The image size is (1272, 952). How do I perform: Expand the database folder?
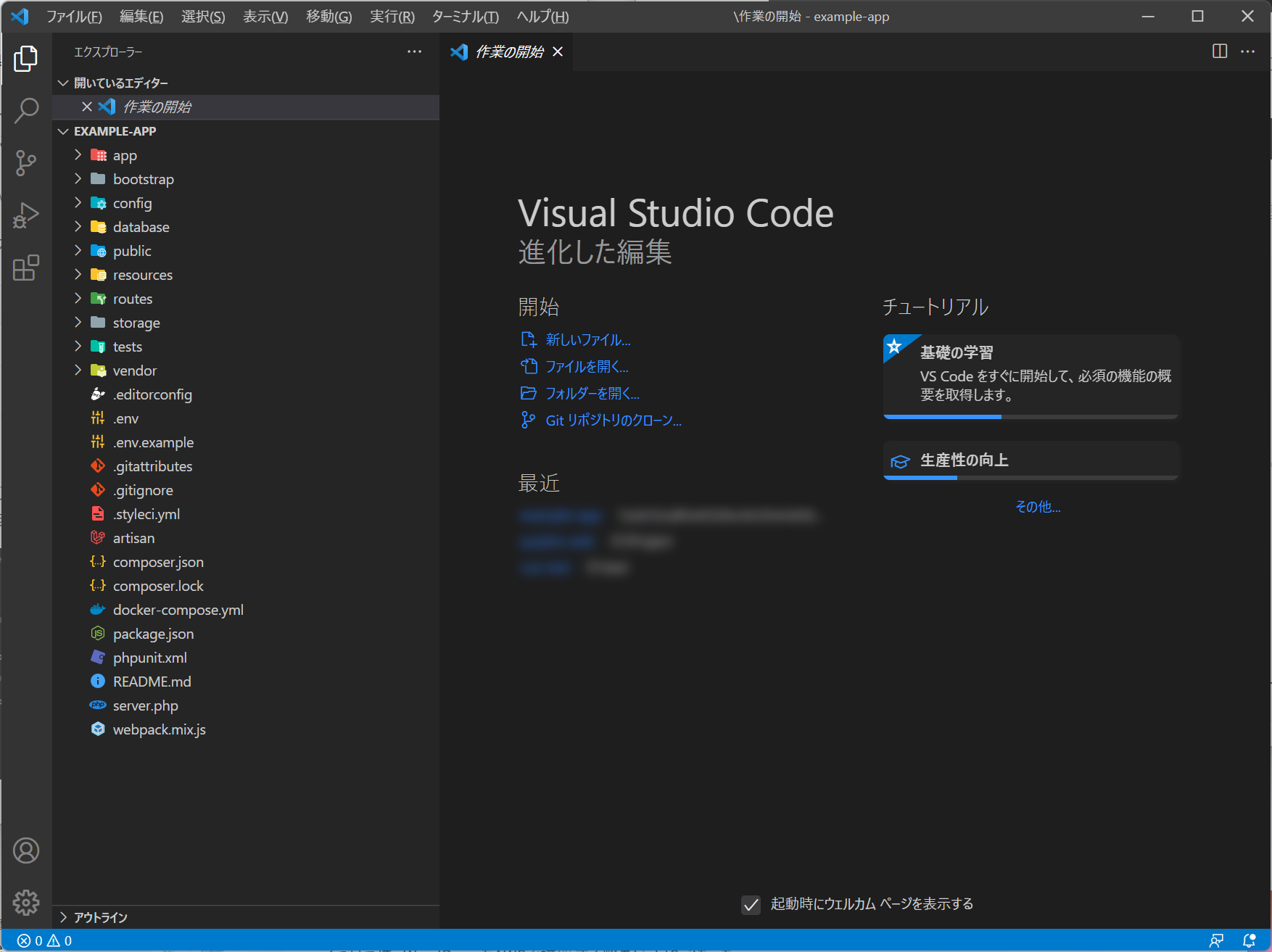click(x=78, y=227)
